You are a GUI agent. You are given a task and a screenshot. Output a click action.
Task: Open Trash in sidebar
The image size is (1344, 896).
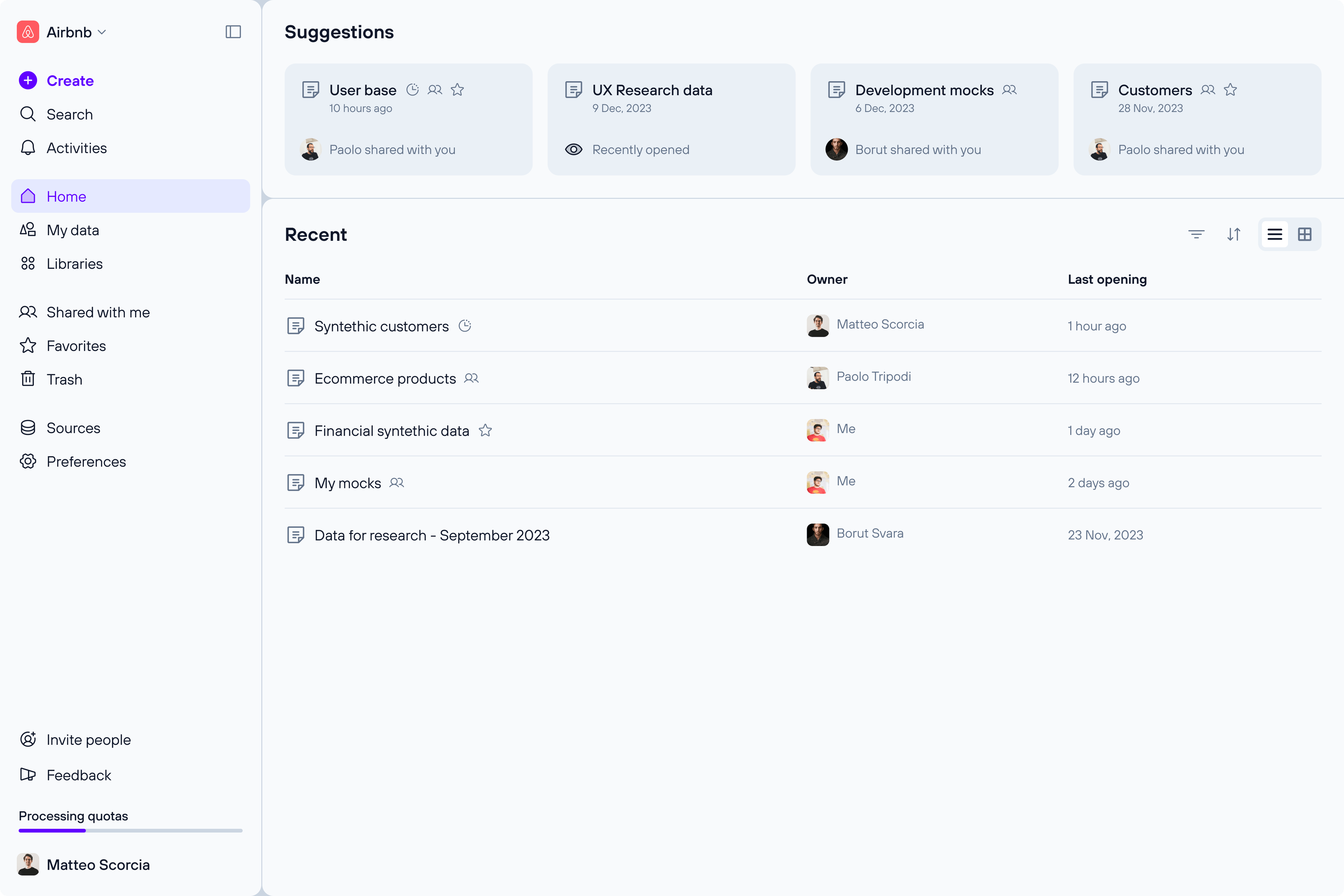64,379
